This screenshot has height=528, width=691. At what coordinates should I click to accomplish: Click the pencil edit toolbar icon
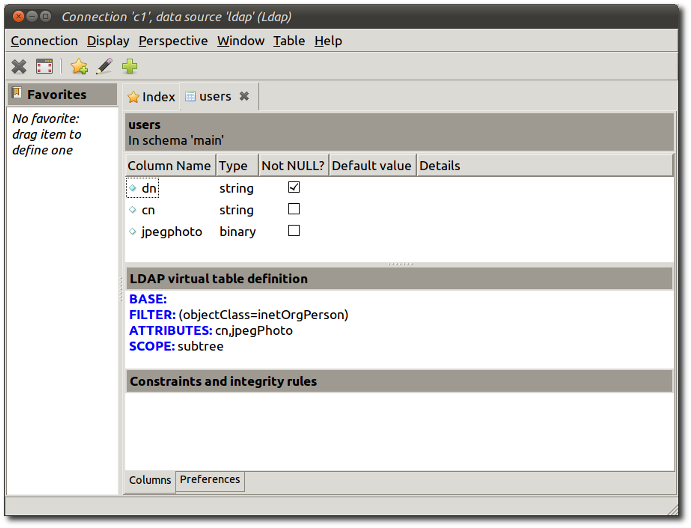(x=104, y=67)
